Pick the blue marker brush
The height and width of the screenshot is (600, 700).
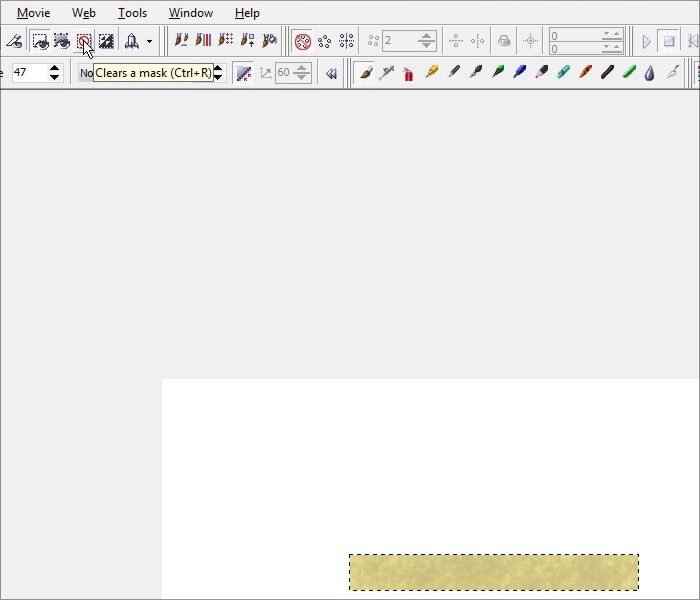click(x=519, y=73)
